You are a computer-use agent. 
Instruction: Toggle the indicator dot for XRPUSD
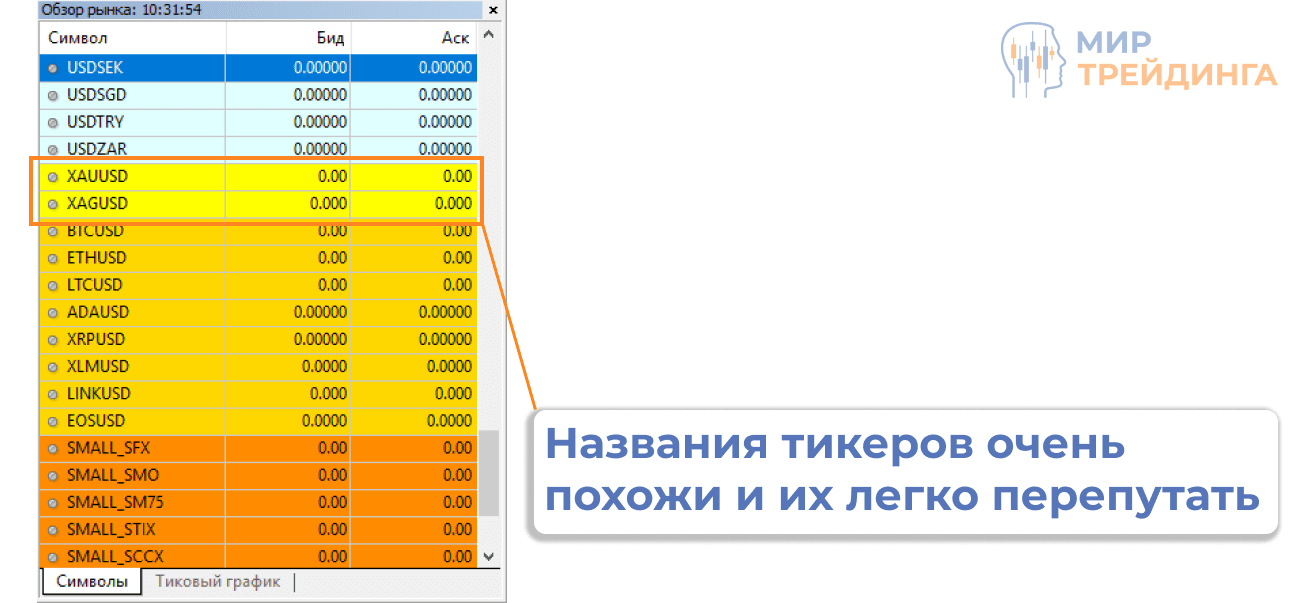pos(50,338)
